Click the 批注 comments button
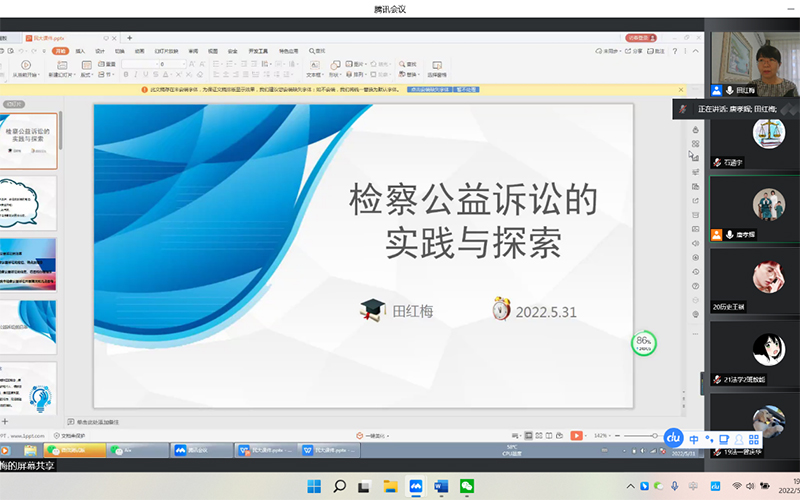The width and height of the screenshot is (800, 500). coord(656,51)
